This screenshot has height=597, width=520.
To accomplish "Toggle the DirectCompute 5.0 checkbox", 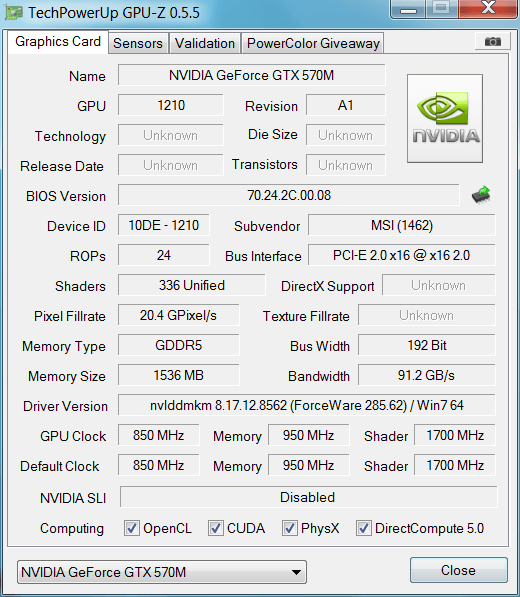I will coord(364,528).
